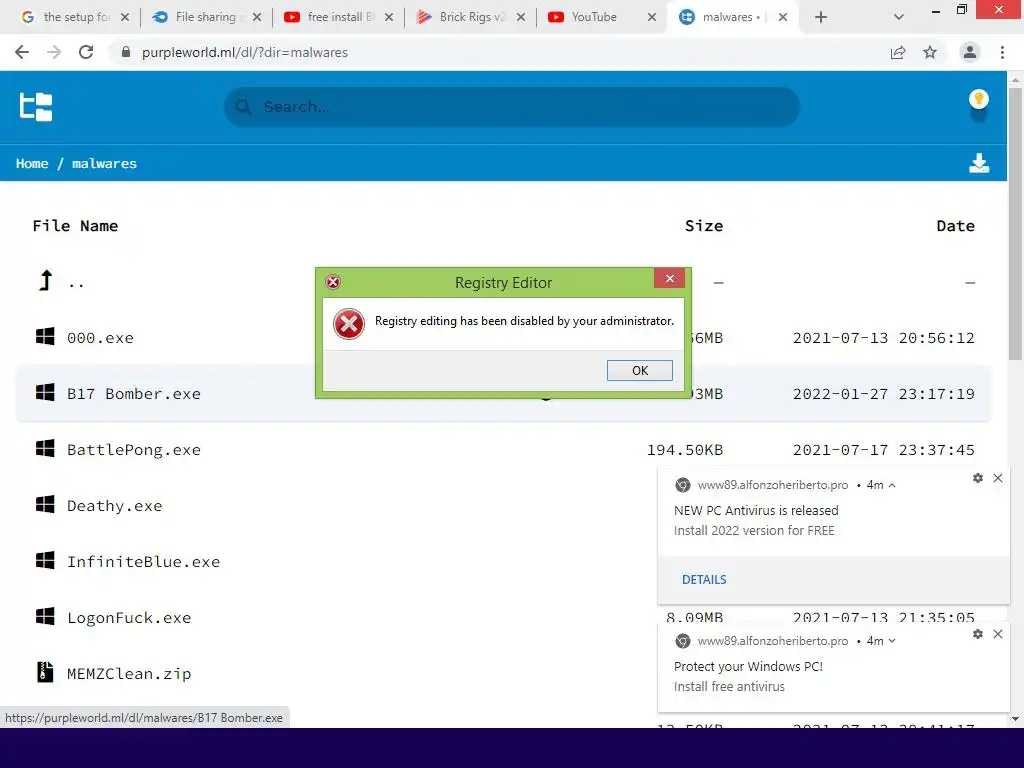Click the red error icon in dialog message

coord(349,324)
